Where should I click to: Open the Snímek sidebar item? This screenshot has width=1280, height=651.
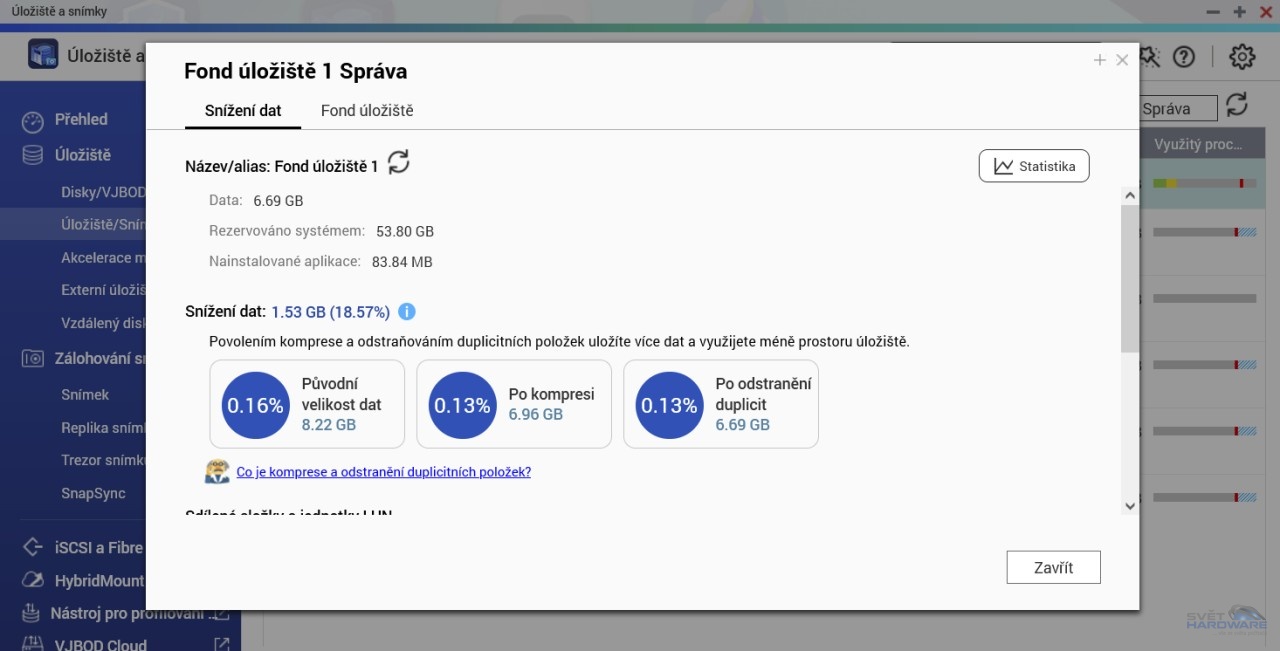point(85,395)
